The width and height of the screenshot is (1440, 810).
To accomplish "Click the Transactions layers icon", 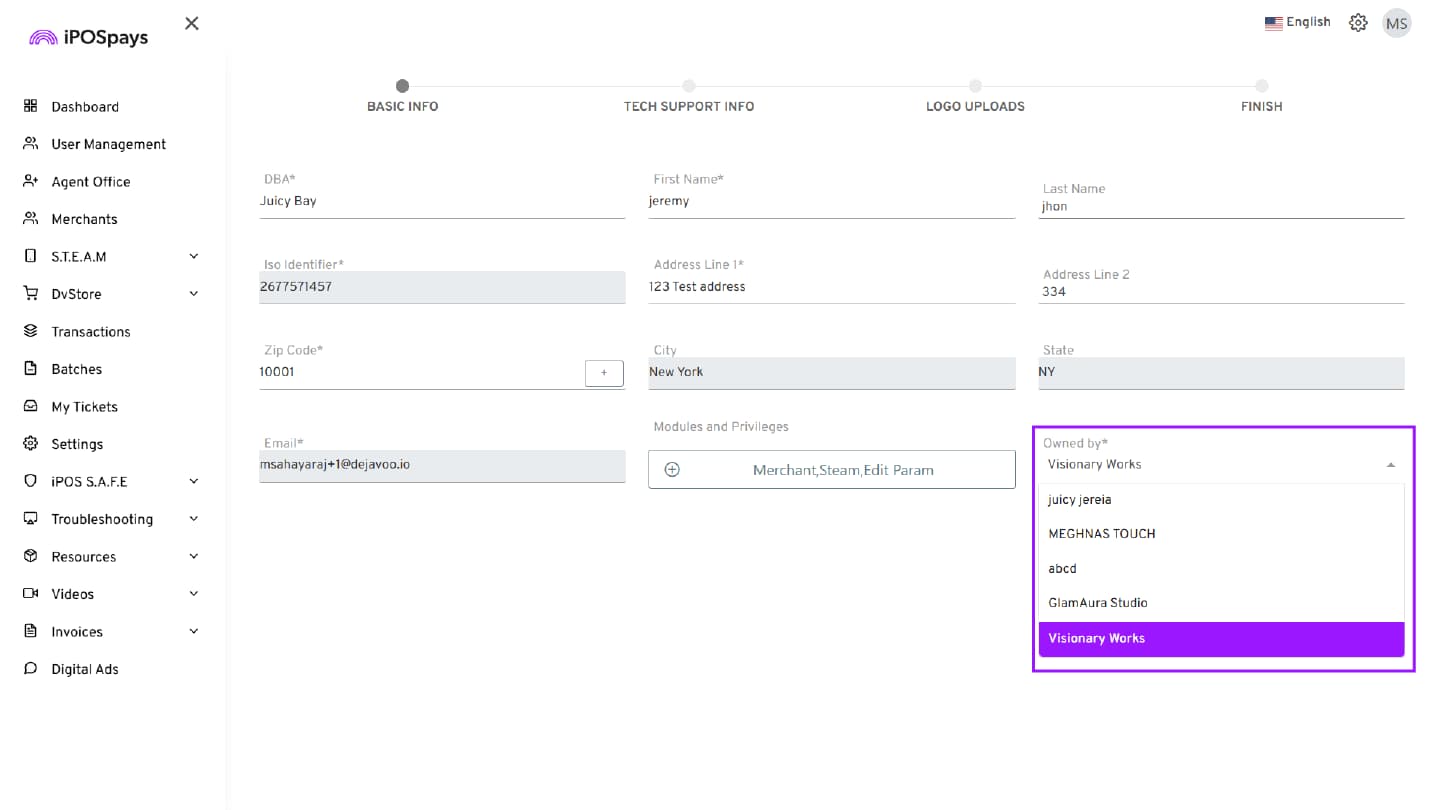I will click(30, 331).
